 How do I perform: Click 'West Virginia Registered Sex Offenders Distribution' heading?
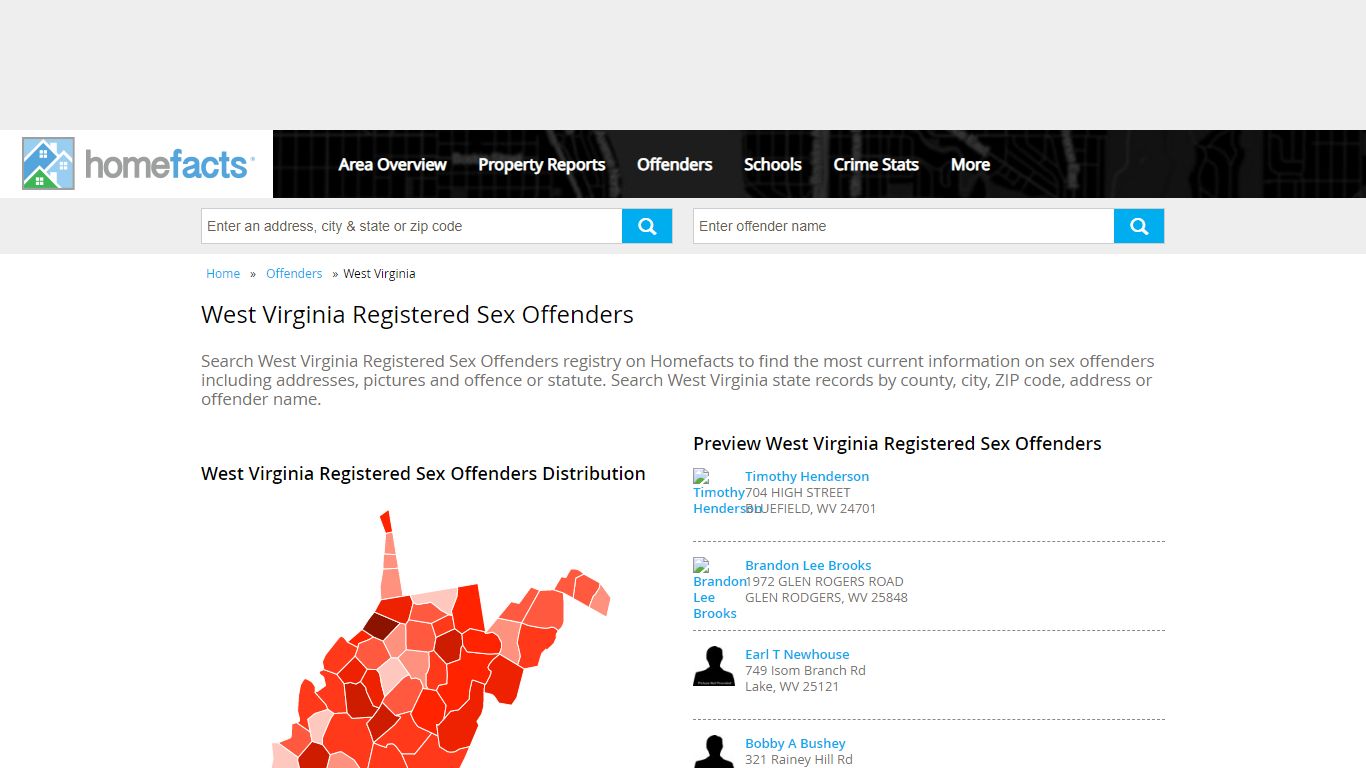(423, 473)
